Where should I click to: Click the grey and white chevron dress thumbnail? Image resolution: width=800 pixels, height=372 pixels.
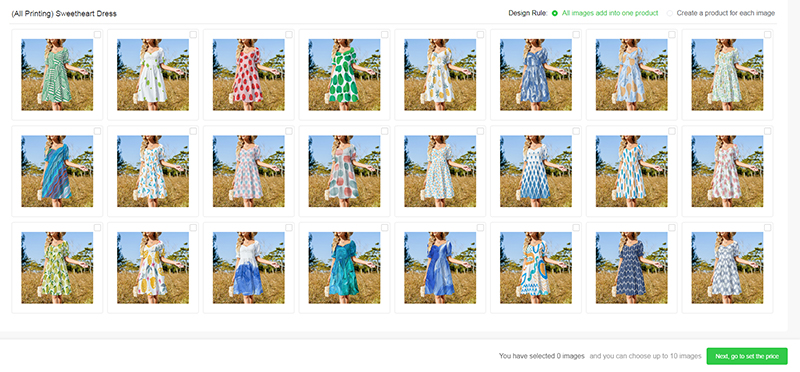point(727,268)
